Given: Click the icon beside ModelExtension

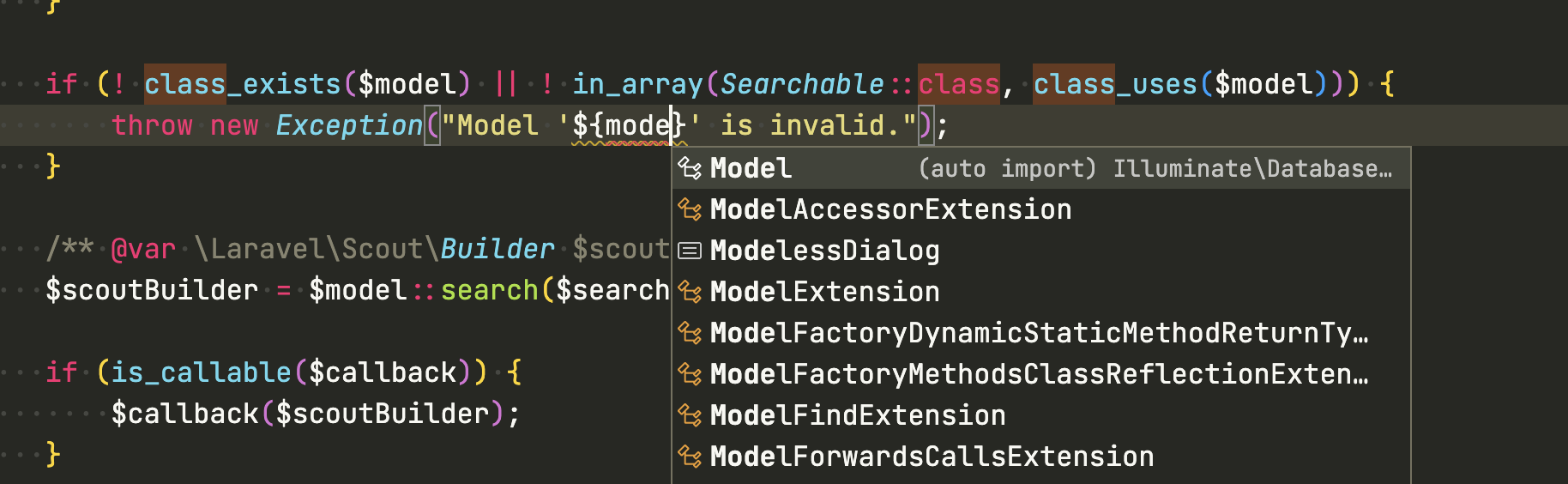Looking at the screenshot, I should 690,292.
